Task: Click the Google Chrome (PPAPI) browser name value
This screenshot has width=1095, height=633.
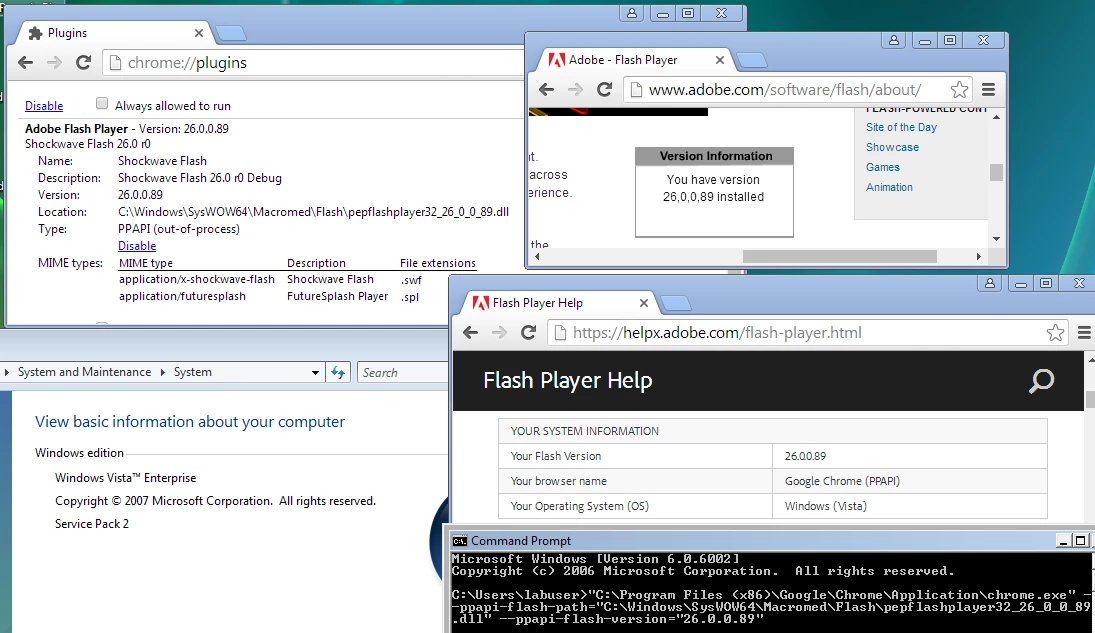Action: pyautogui.click(x=842, y=481)
